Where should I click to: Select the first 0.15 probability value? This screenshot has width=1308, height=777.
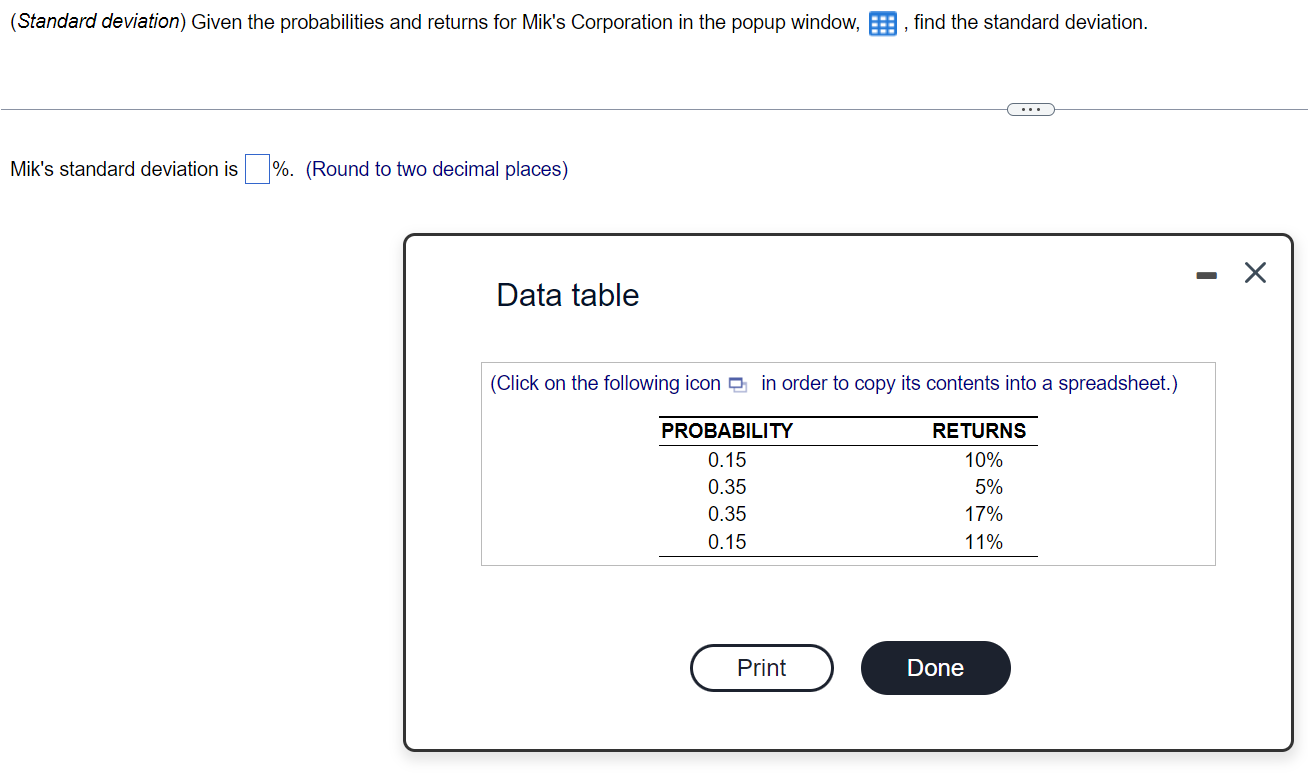727,459
